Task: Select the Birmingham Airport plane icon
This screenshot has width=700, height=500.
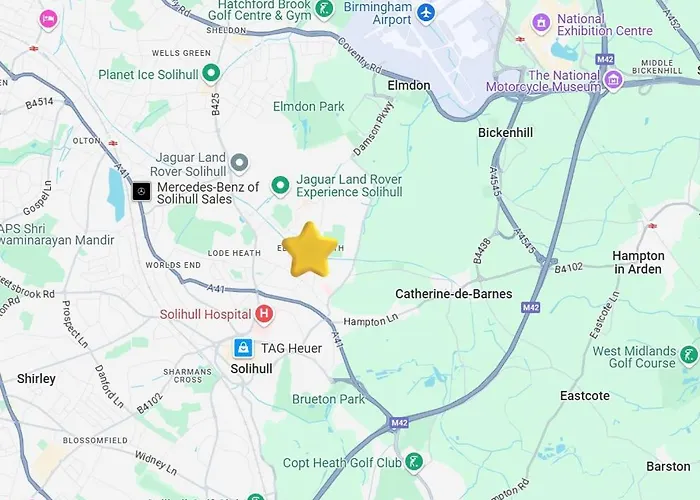Action: pos(426,13)
